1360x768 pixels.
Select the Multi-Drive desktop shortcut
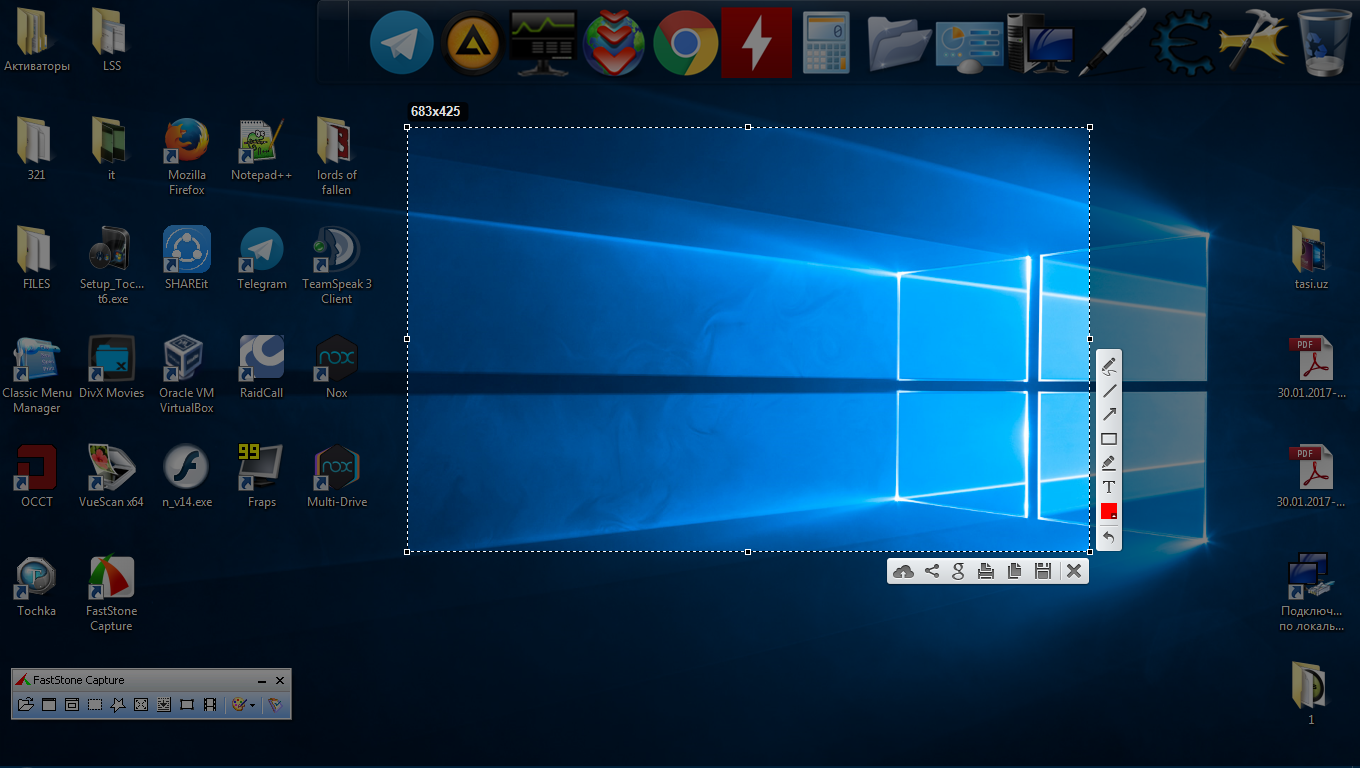pos(336,477)
